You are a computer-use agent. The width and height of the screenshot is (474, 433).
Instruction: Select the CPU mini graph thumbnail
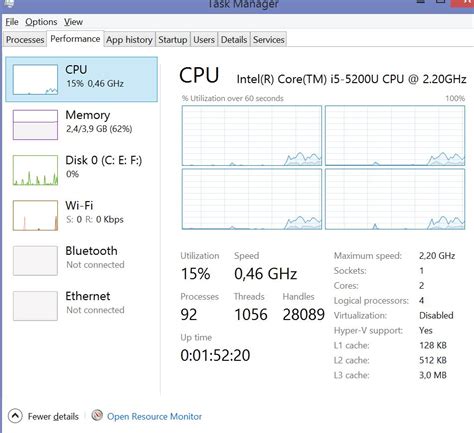(35, 80)
